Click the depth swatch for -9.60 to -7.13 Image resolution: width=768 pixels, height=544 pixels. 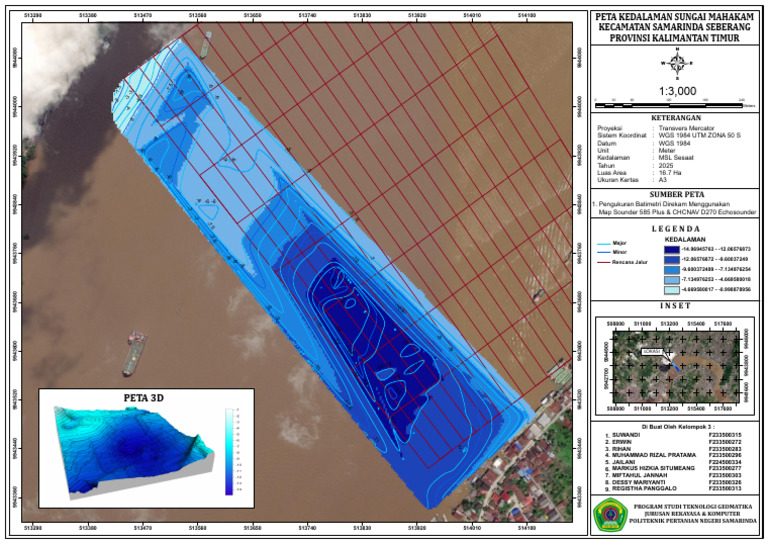672,270
